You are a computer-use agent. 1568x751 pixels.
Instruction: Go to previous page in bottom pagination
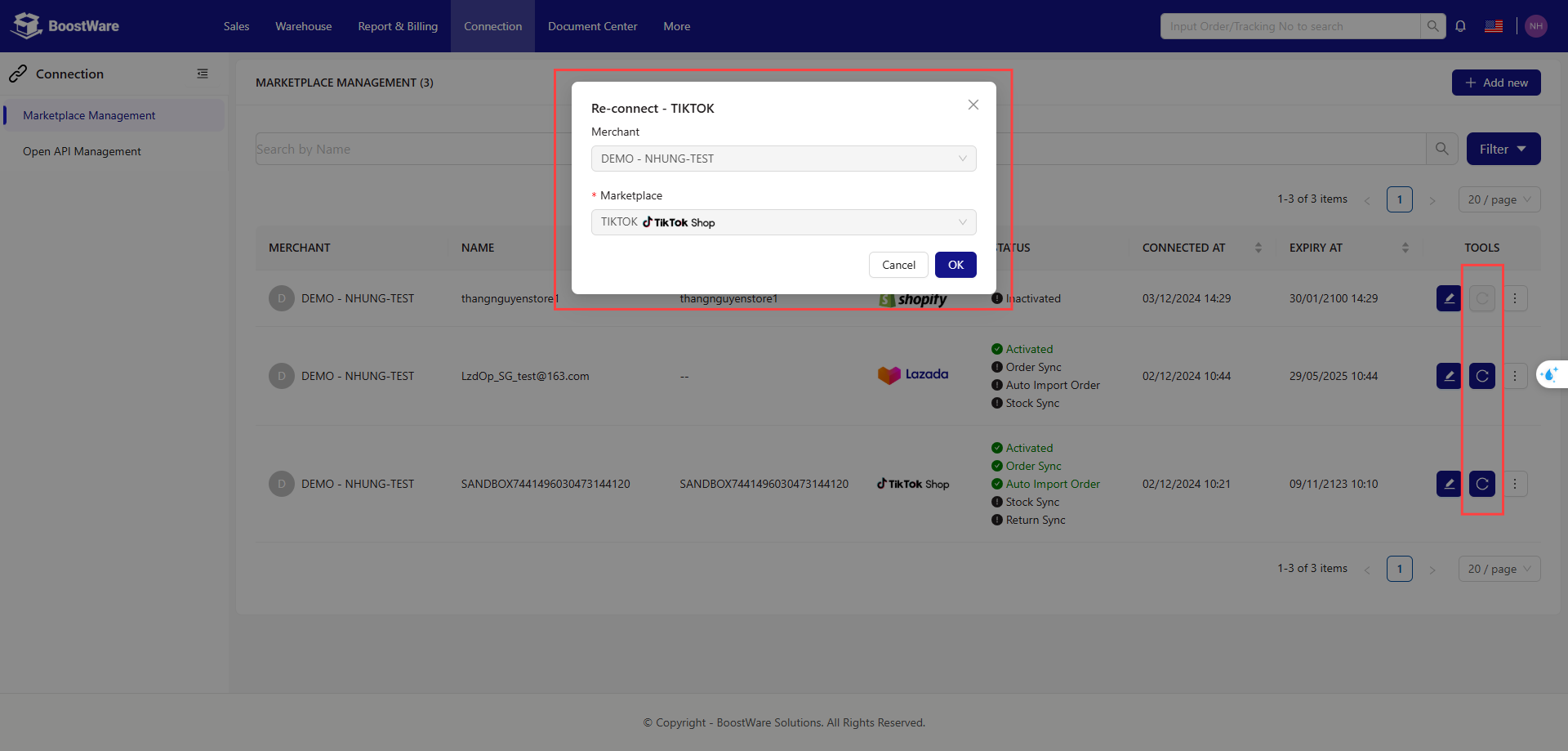point(1367,570)
